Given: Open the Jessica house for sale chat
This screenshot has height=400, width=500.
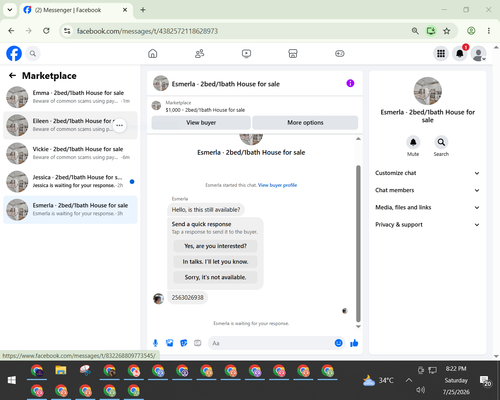Looking at the screenshot, I should (70, 181).
